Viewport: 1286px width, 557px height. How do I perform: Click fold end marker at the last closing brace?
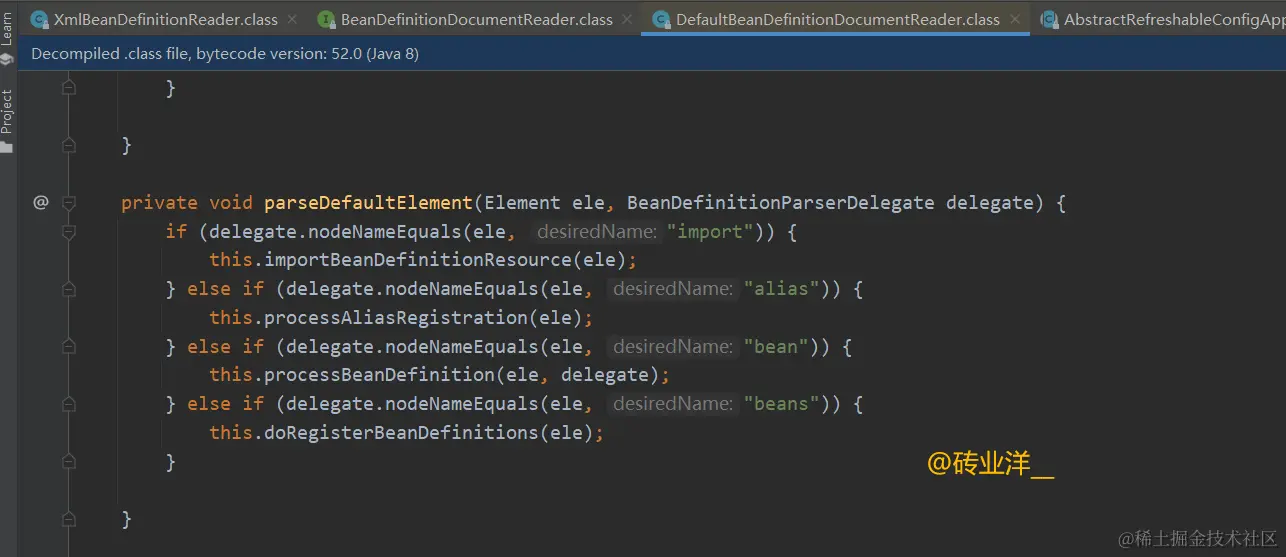[x=69, y=520]
